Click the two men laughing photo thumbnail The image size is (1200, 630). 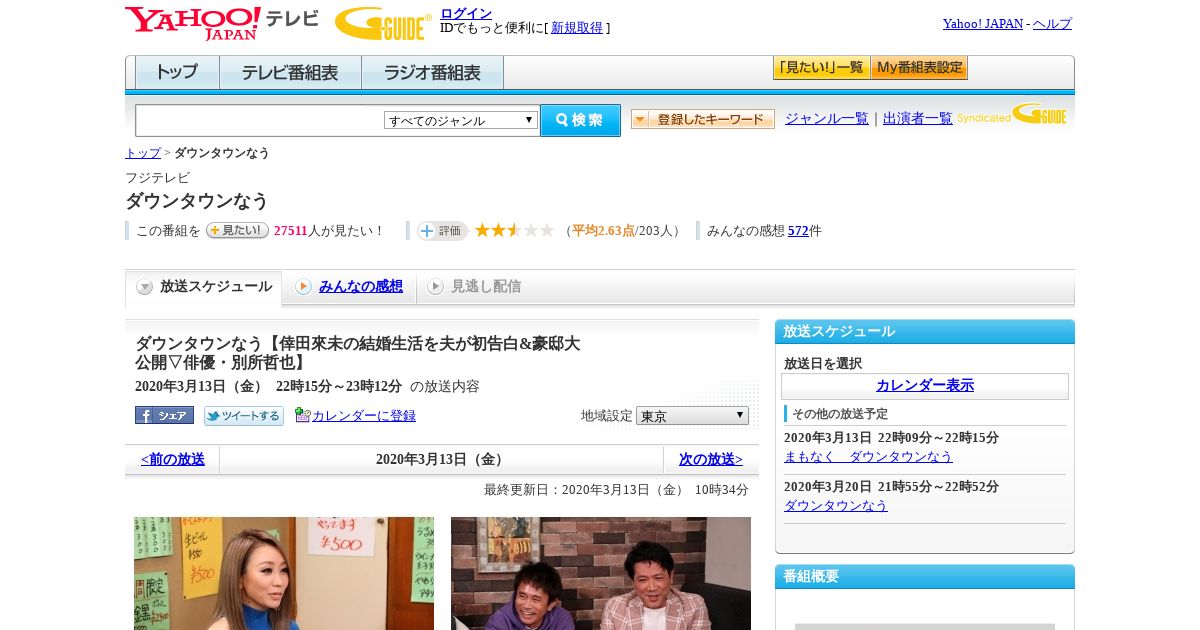point(601,573)
